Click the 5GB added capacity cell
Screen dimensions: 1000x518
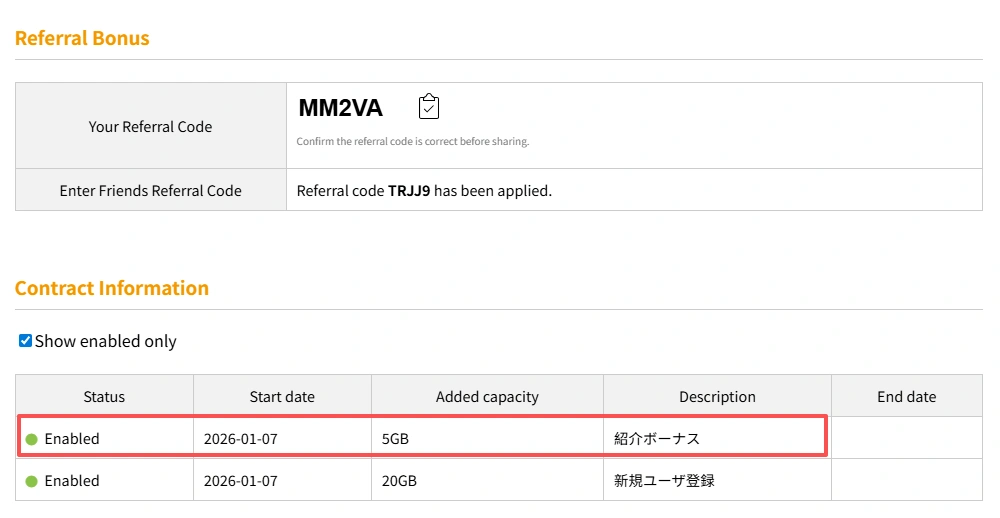(396, 439)
